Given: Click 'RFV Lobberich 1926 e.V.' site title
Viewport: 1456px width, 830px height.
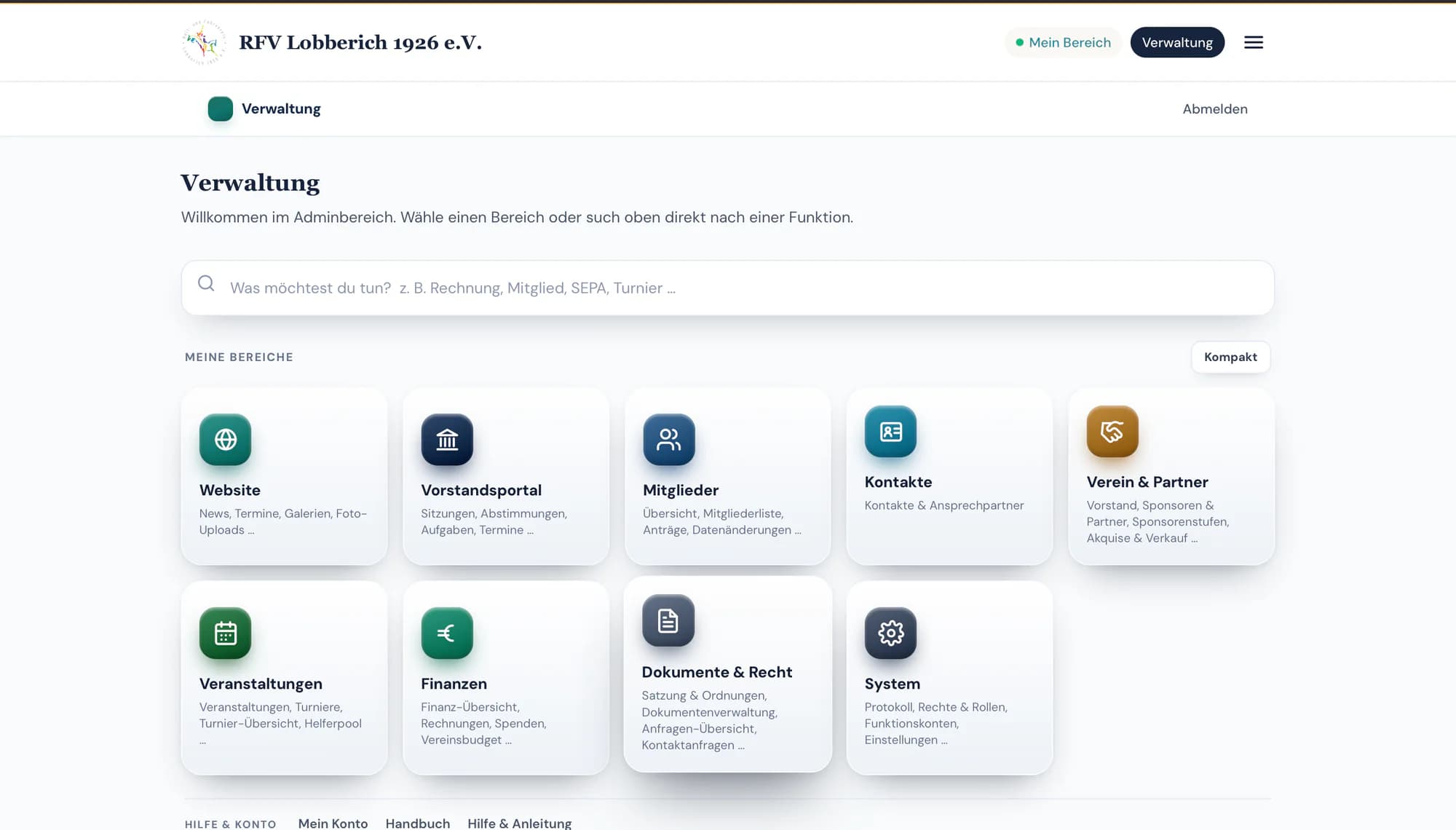Looking at the screenshot, I should tap(360, 42).
